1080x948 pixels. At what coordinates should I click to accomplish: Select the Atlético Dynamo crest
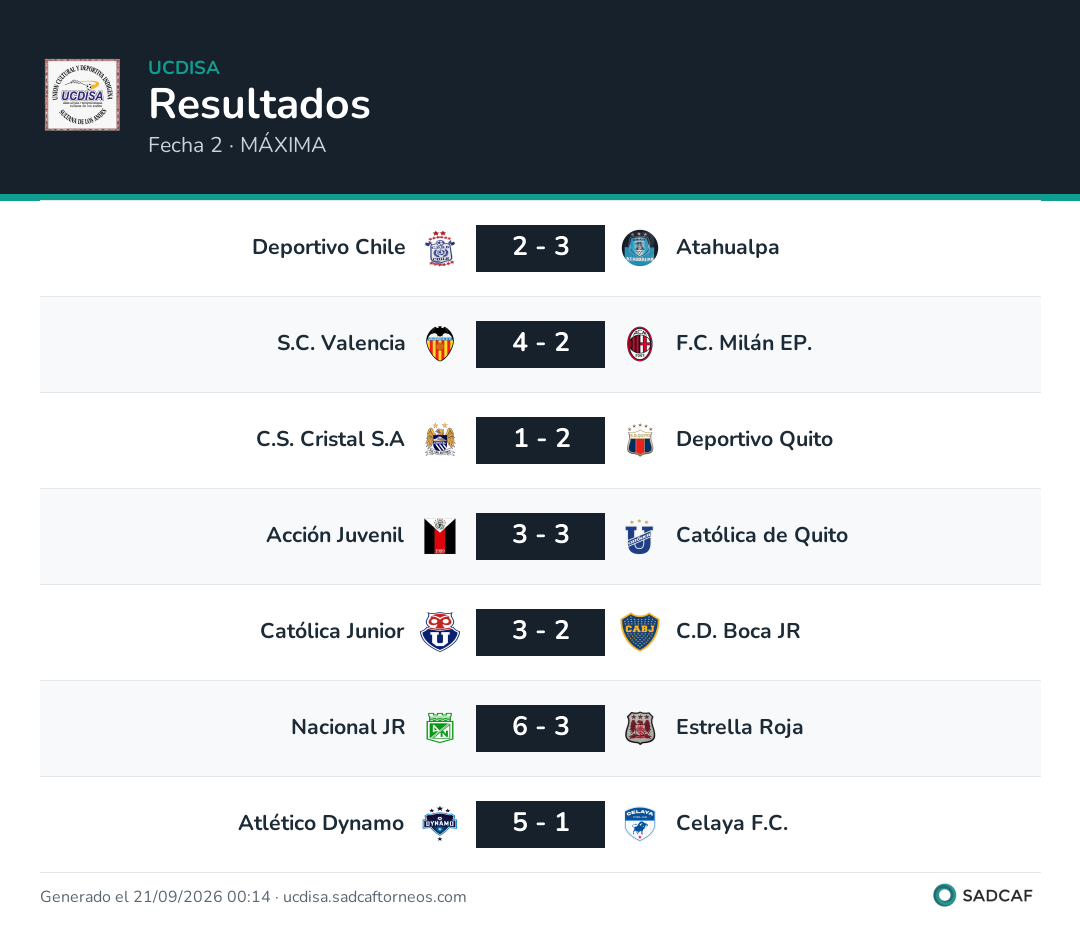[x=439, y=823]
